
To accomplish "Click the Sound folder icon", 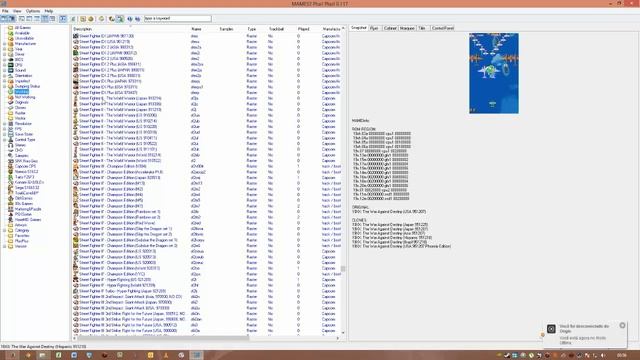I will (11, 70).
